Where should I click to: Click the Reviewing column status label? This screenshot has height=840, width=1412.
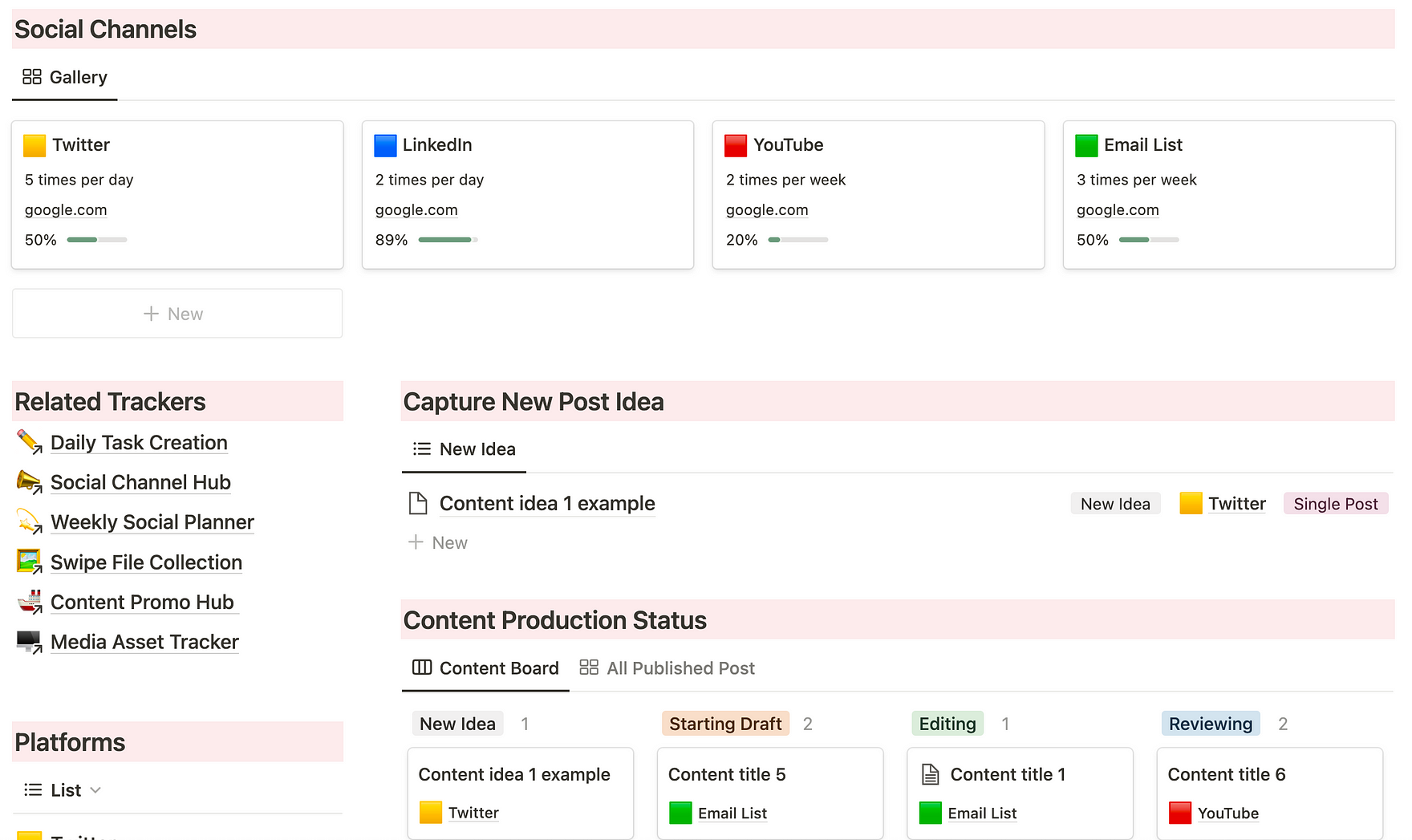coord(1210,724)
